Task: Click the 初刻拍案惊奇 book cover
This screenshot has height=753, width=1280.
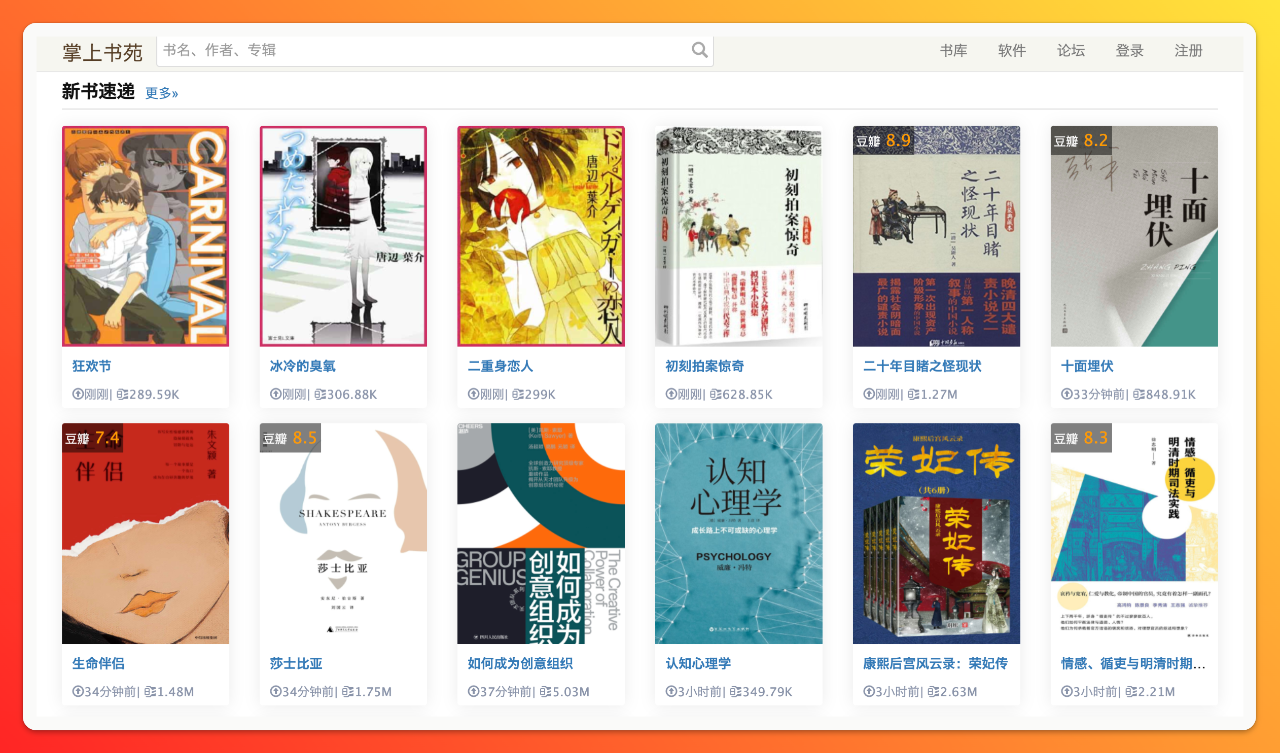Action: click(x=739, y=236)
